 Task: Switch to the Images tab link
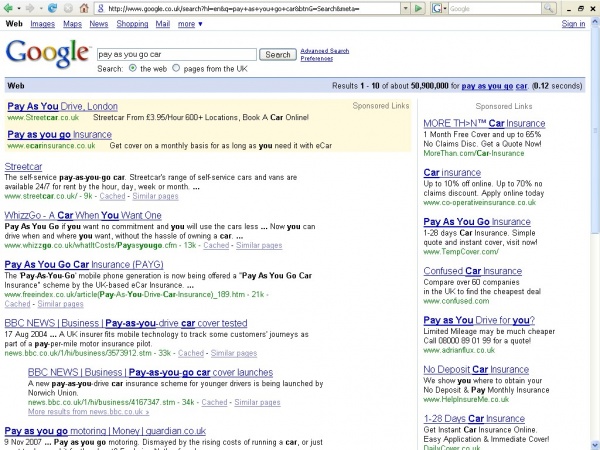tap(42, 23)
